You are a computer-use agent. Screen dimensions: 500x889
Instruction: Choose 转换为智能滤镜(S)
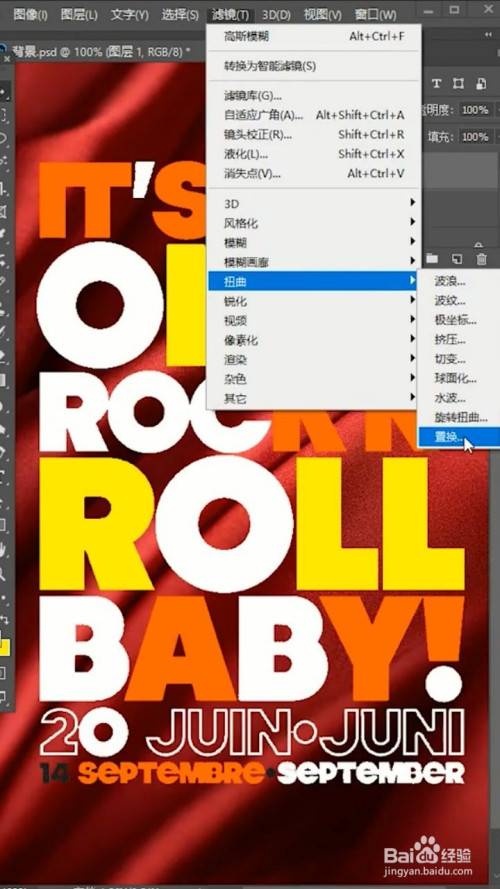tap(314, 66)
